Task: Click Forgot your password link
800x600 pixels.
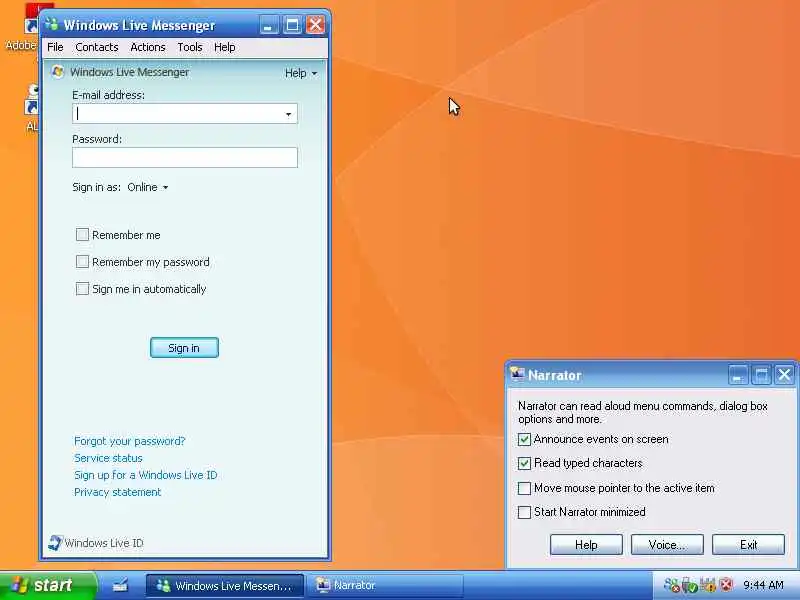Action: 130,441
